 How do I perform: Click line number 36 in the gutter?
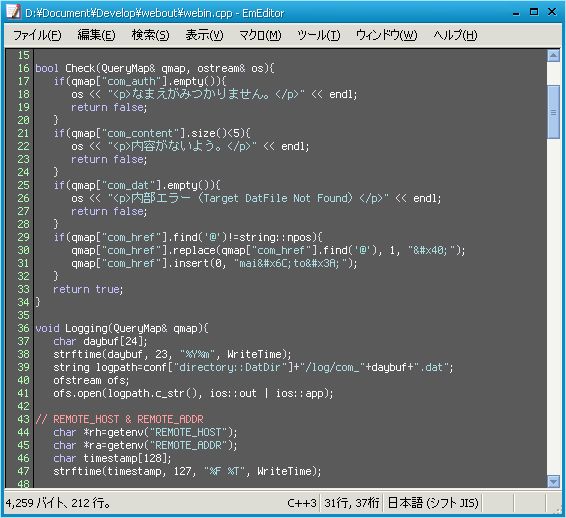pos(23,328)
